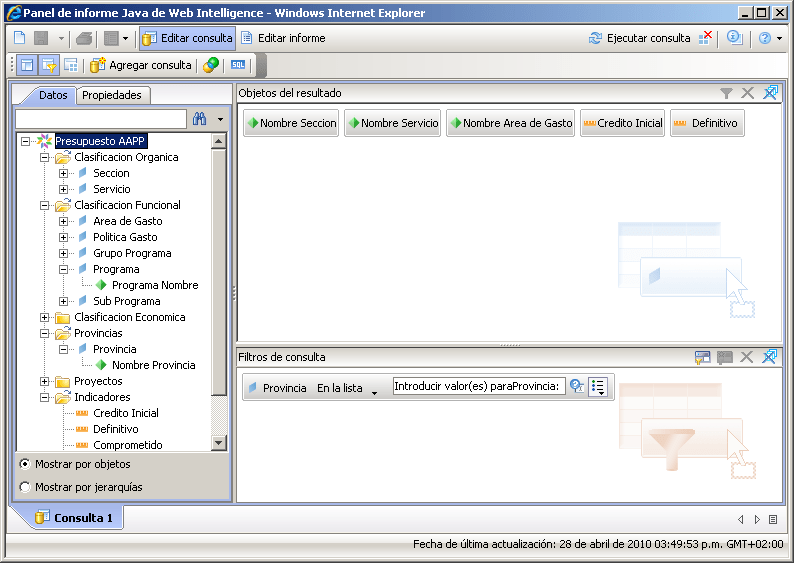Open the En la lista operator dropdown
The image size is (794, 563).
point(374,389)
